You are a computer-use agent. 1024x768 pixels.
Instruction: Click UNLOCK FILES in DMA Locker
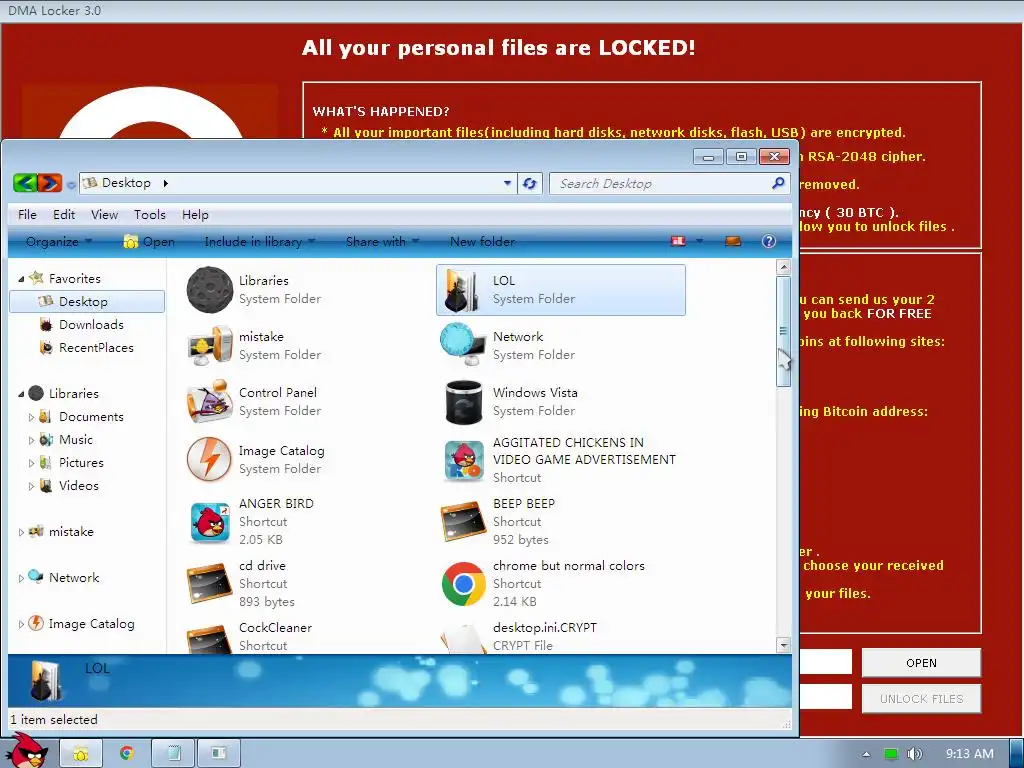point(921,699)
